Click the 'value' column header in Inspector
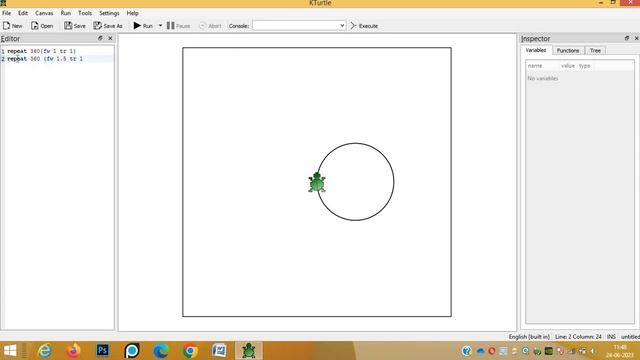The width and height of the screenshot is (640, 360). 567,66
